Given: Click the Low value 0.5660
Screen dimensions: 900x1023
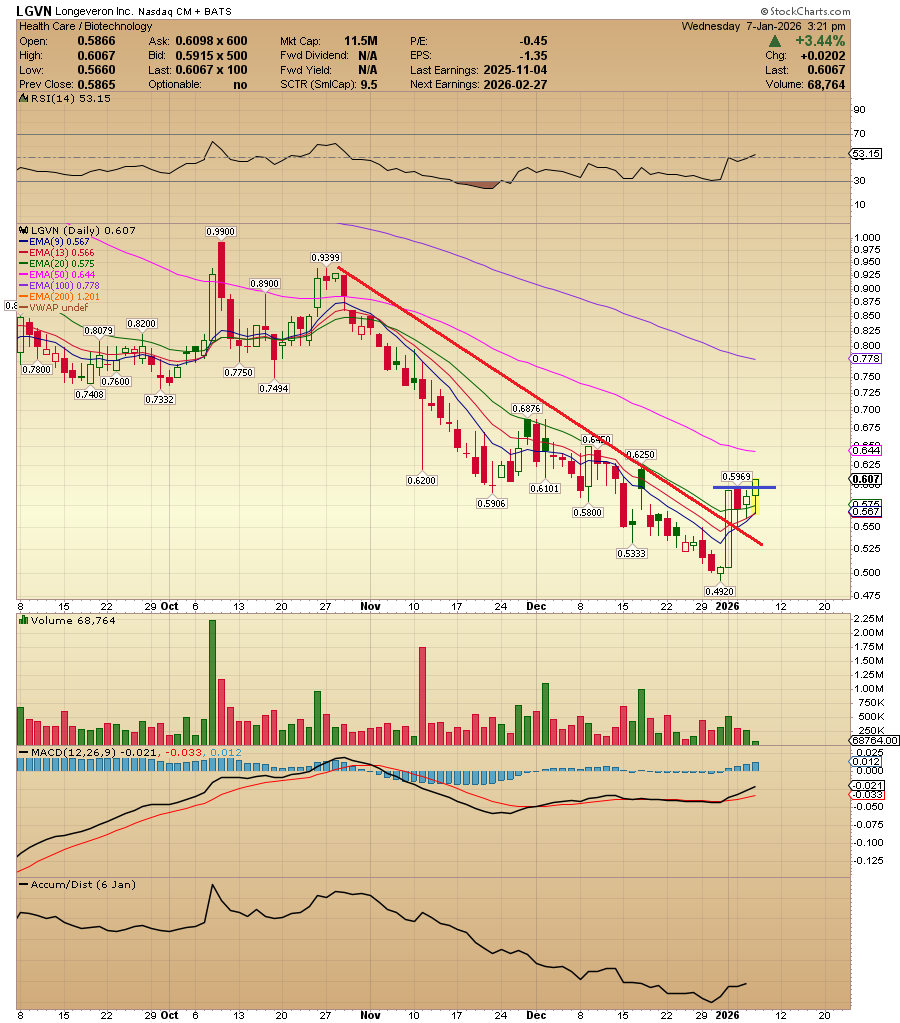Looking at the screenshot, I should pyautogui.click(x=96, y=70).
